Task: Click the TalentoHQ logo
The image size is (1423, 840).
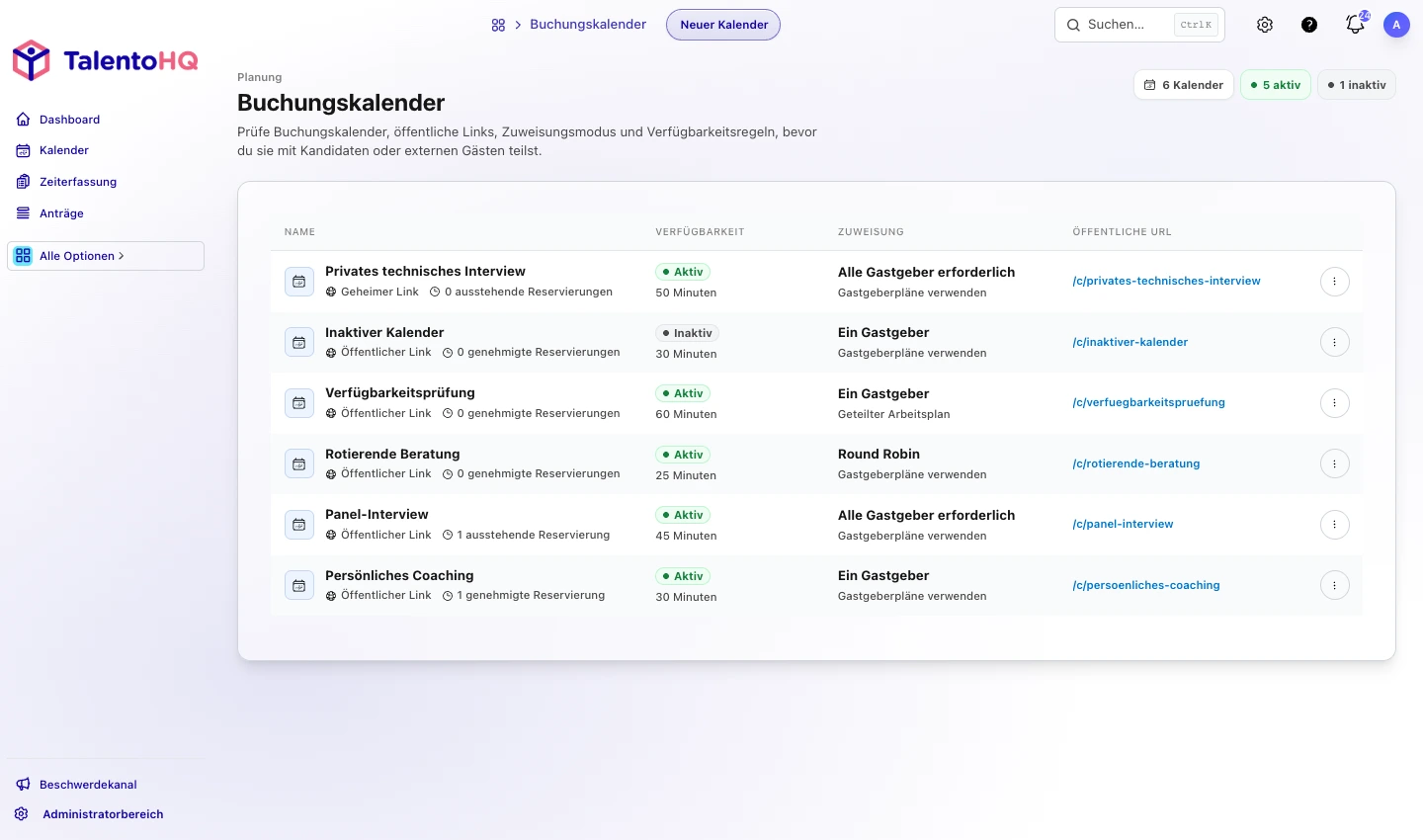Action: coord(105,60)
